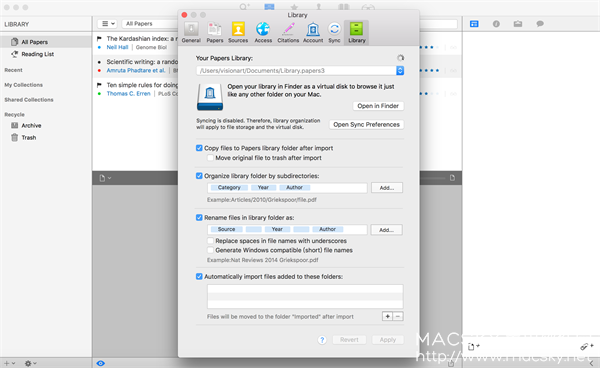Open the General preferences tab
600x368 pixels.
[191, 33]
